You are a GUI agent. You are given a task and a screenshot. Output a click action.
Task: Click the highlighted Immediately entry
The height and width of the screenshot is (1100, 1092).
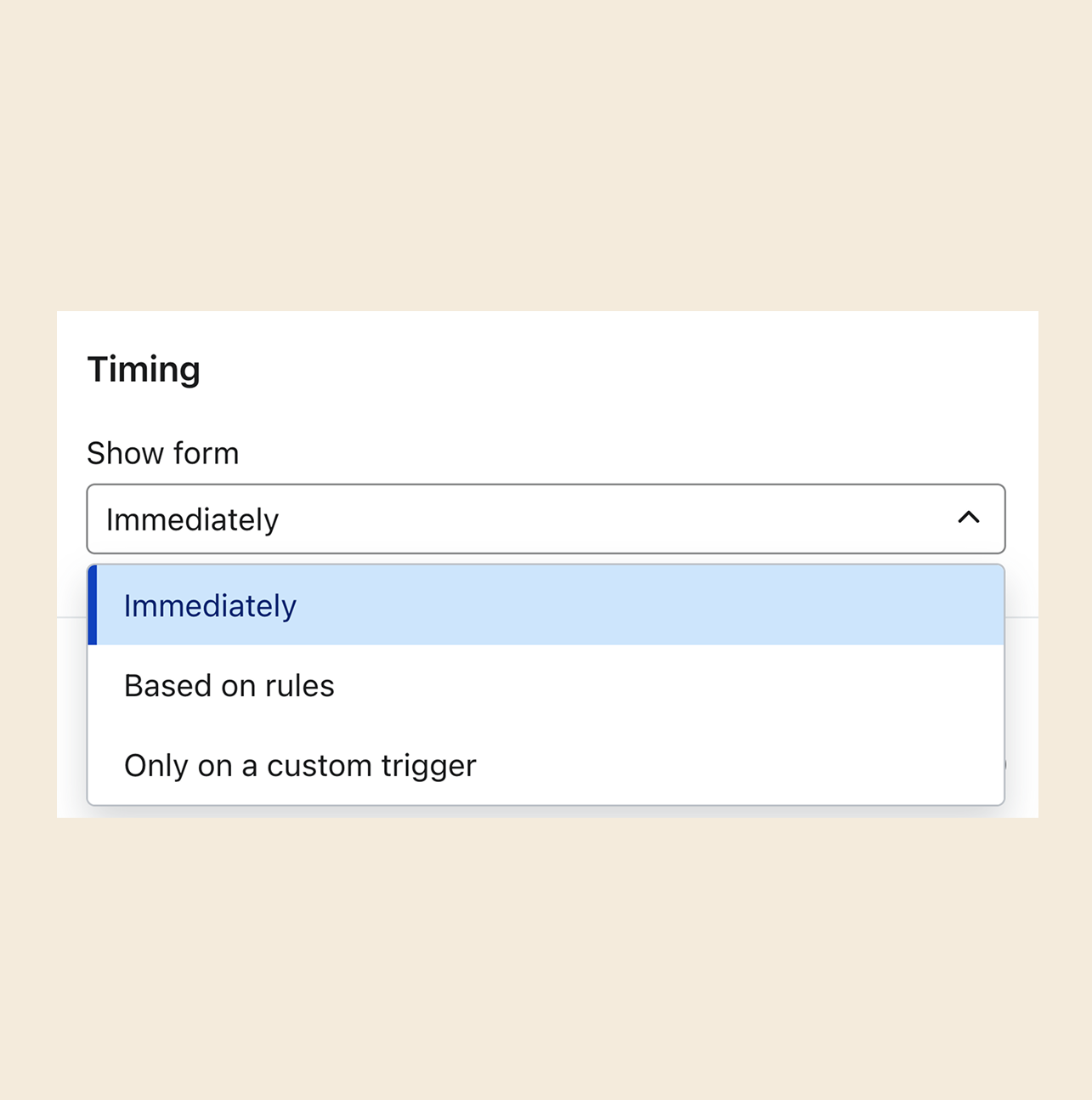[x=209, y=604]
